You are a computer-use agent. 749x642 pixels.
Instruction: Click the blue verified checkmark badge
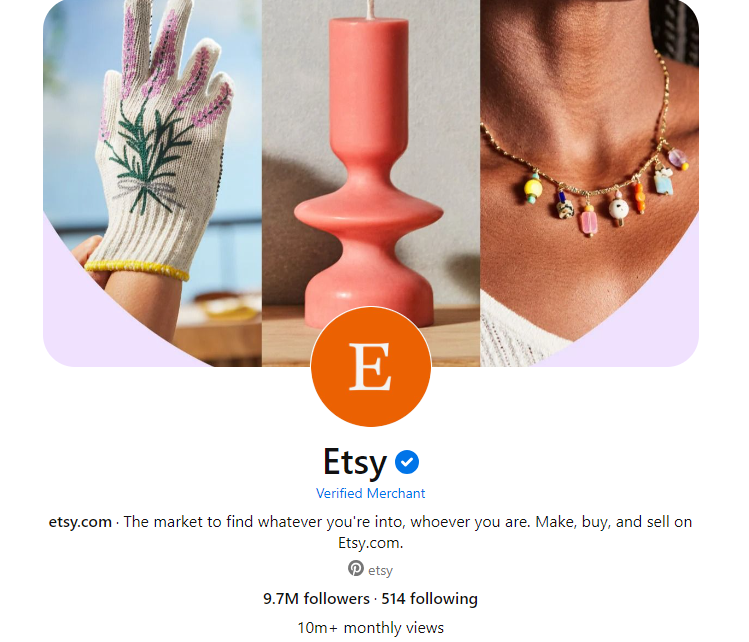click(407, 462)
